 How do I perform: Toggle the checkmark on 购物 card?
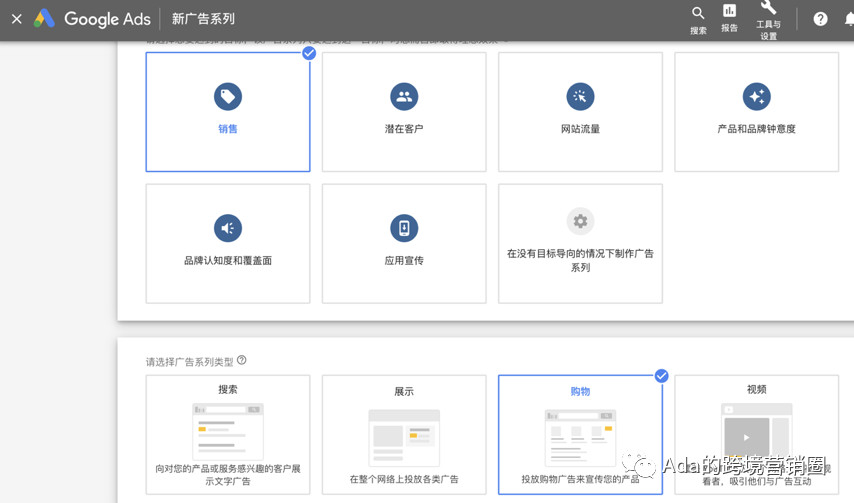tap(661, 376)
